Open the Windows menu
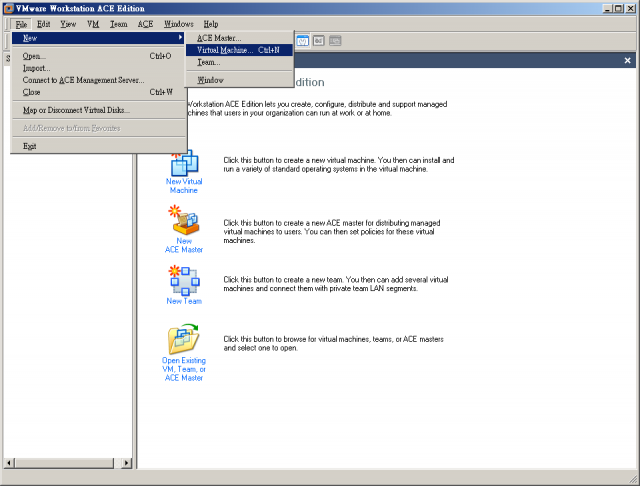Screen dimensions: 640x486 tap(179, 24)
